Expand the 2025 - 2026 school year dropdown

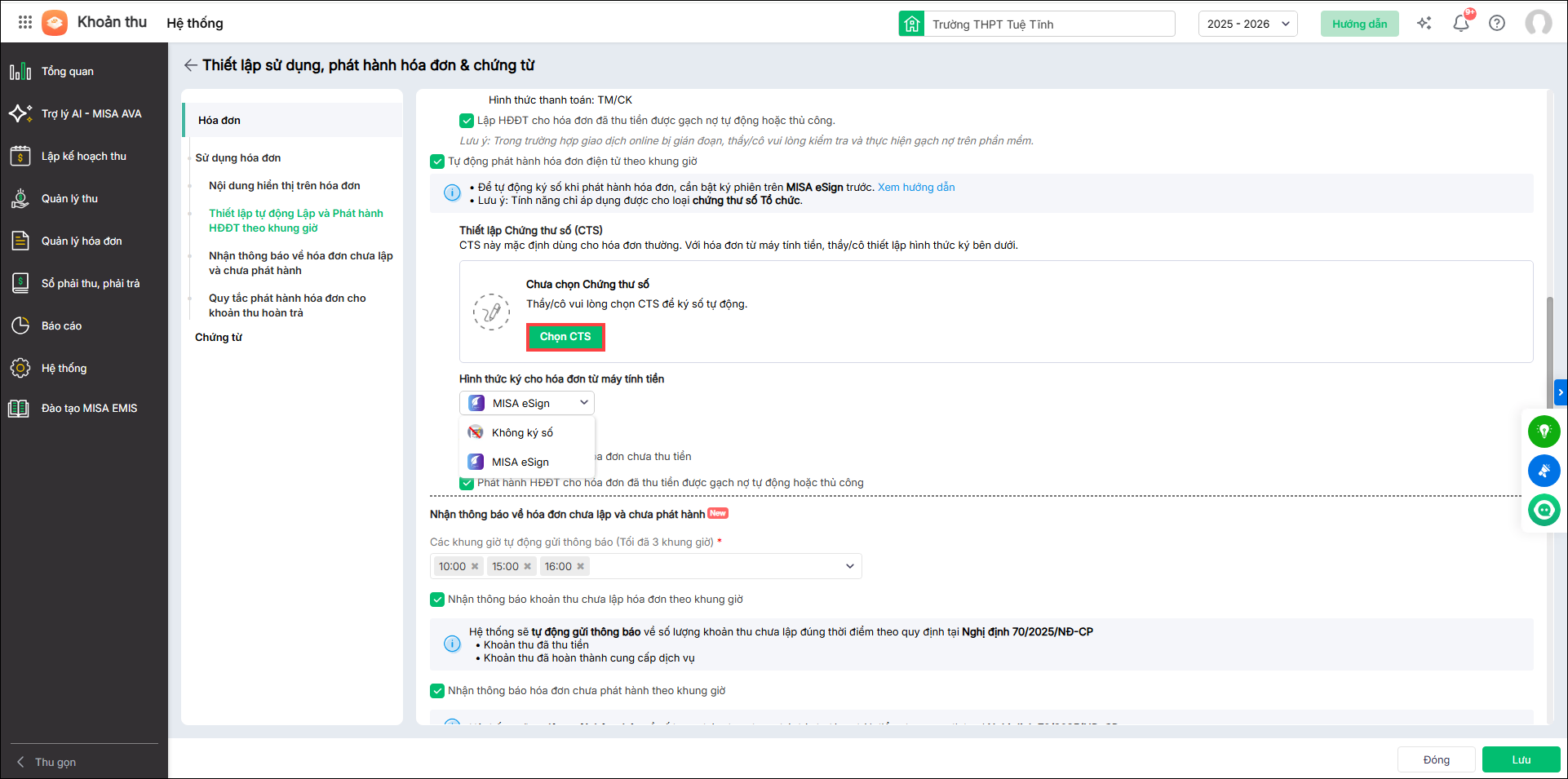pos(1247,24)
